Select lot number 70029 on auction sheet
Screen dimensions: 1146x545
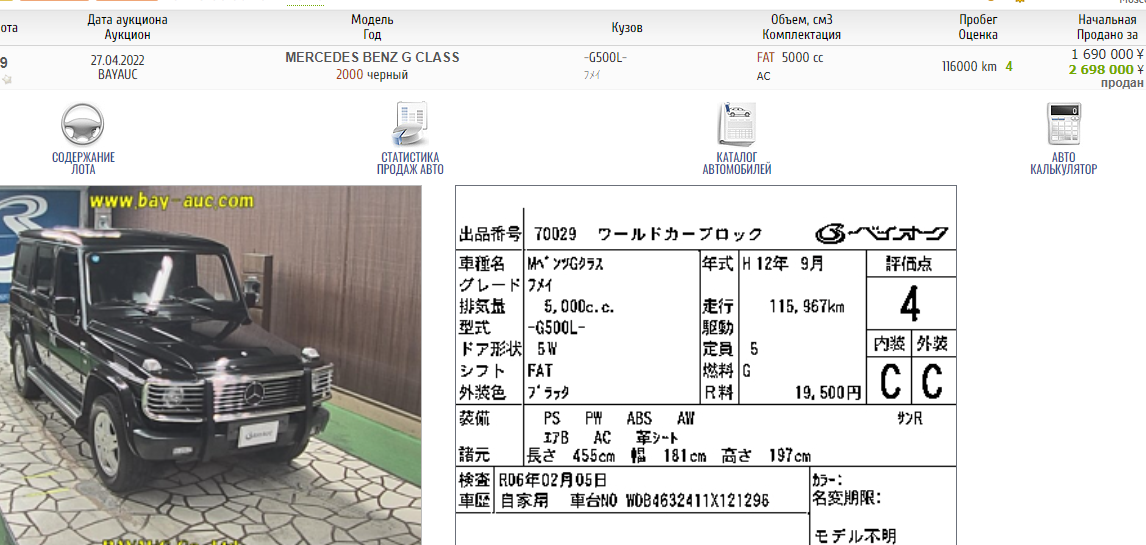click(x=555, y=235)
